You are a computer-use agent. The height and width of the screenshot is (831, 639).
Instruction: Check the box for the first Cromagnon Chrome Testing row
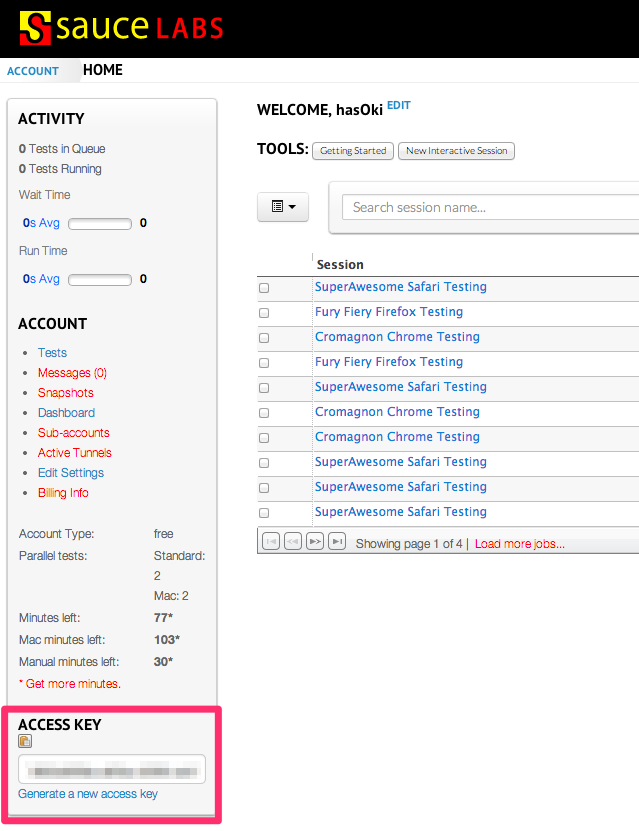[x=264, y=338]
